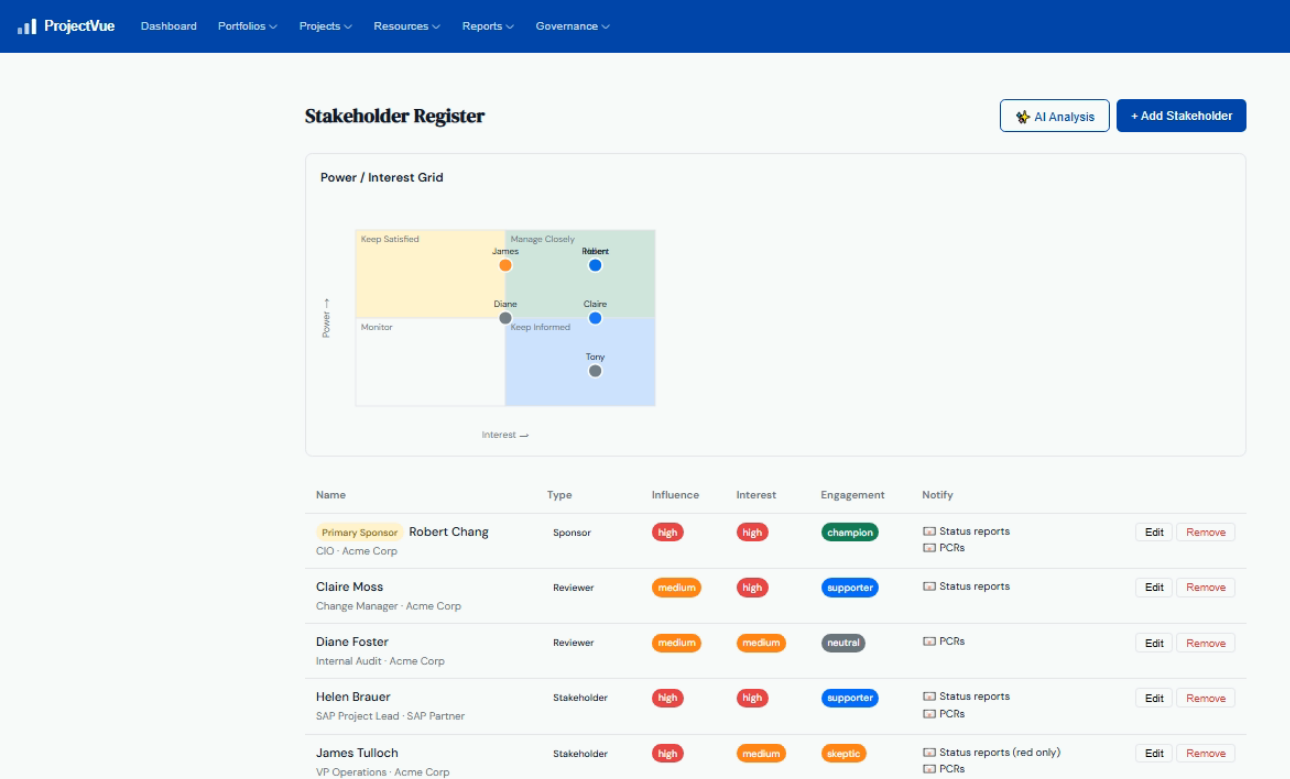Click the Manage Closely quadrant label

point(543,239)
